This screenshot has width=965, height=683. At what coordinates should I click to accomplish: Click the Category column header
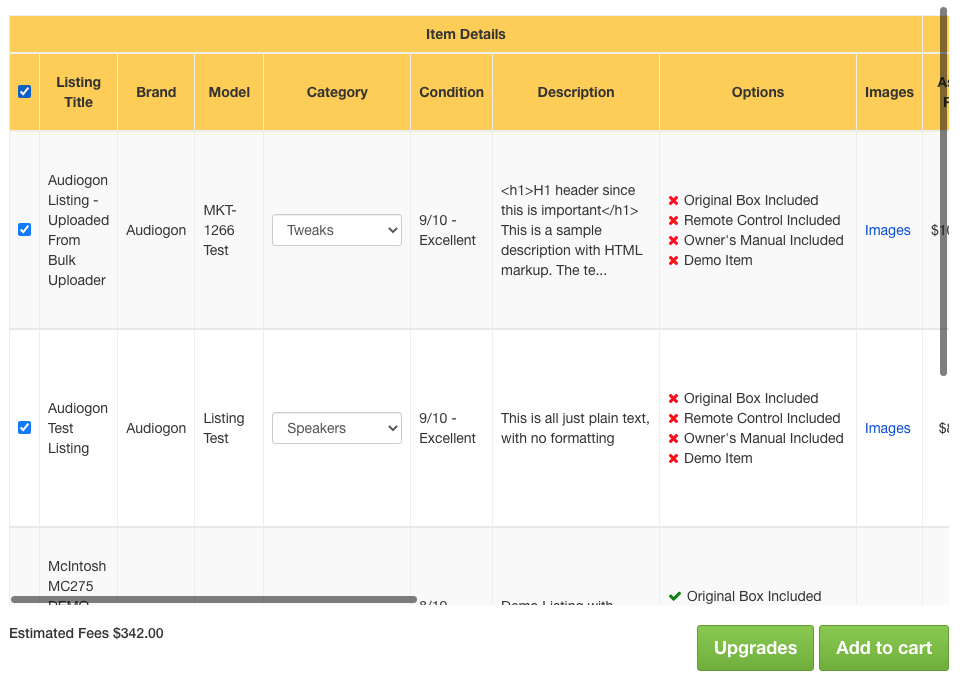coord(337,92)
